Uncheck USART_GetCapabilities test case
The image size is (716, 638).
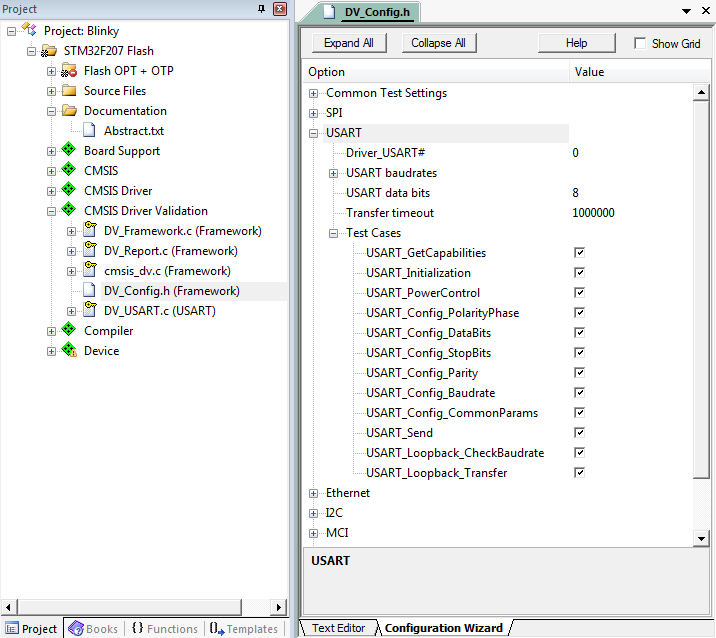579,253
